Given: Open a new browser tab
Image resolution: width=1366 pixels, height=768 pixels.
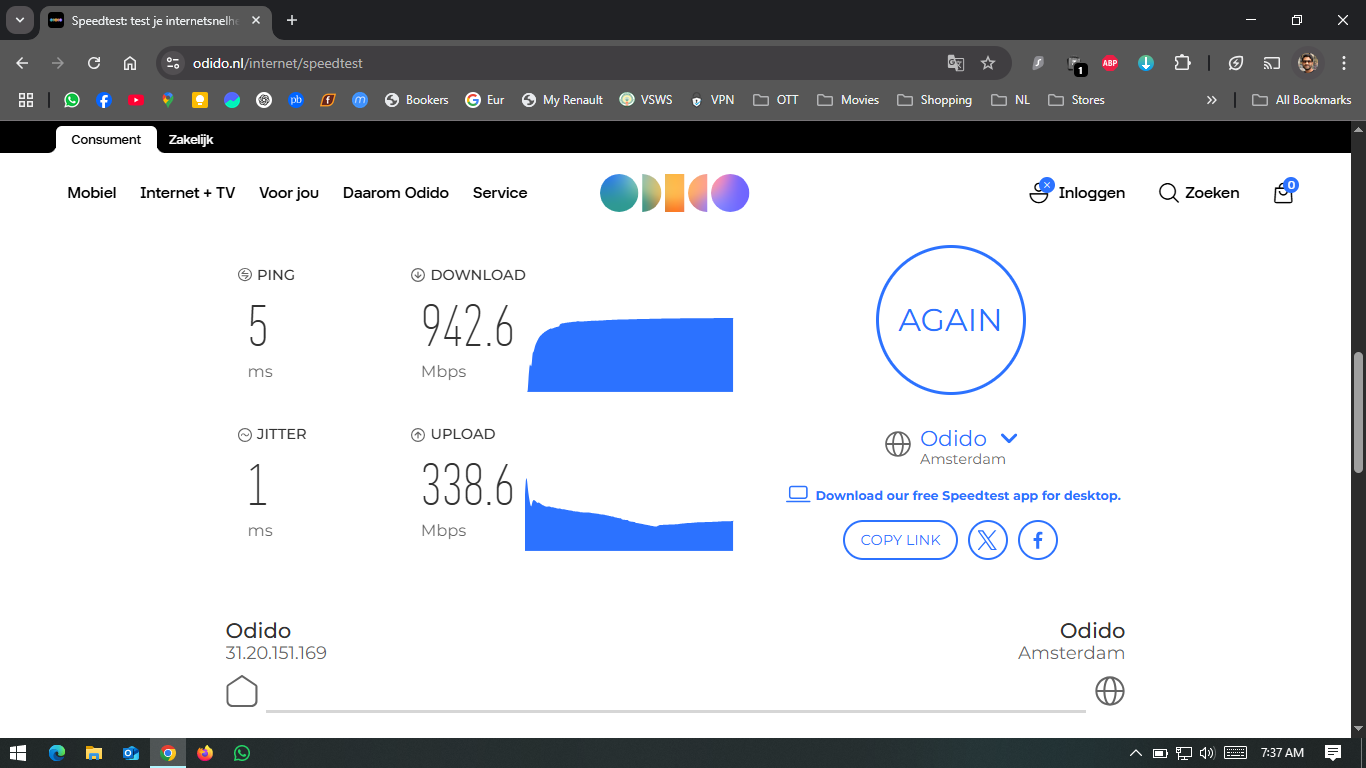Looking at the screenshot, I should click(292, 20).
